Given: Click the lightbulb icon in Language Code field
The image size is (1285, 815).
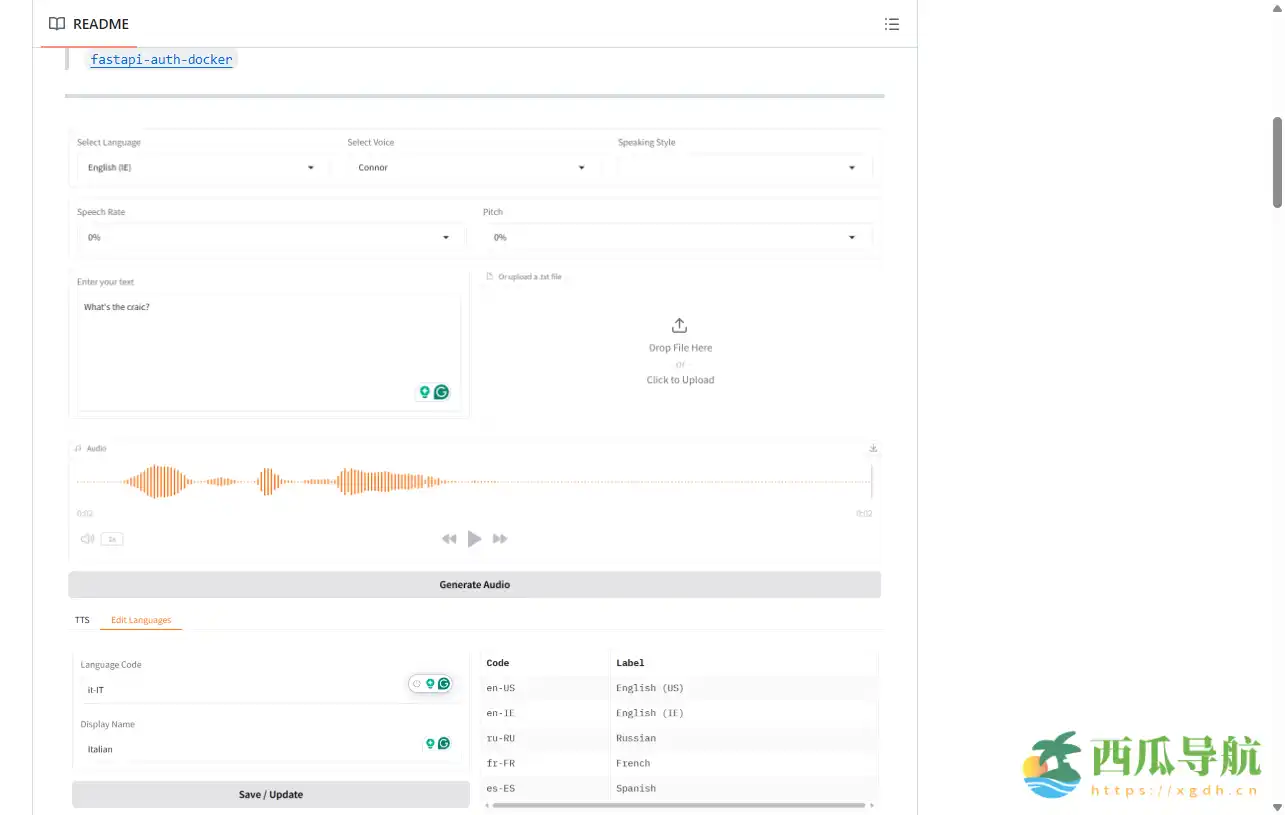Looking at the screenshot, I should click(x=430, y=684).
